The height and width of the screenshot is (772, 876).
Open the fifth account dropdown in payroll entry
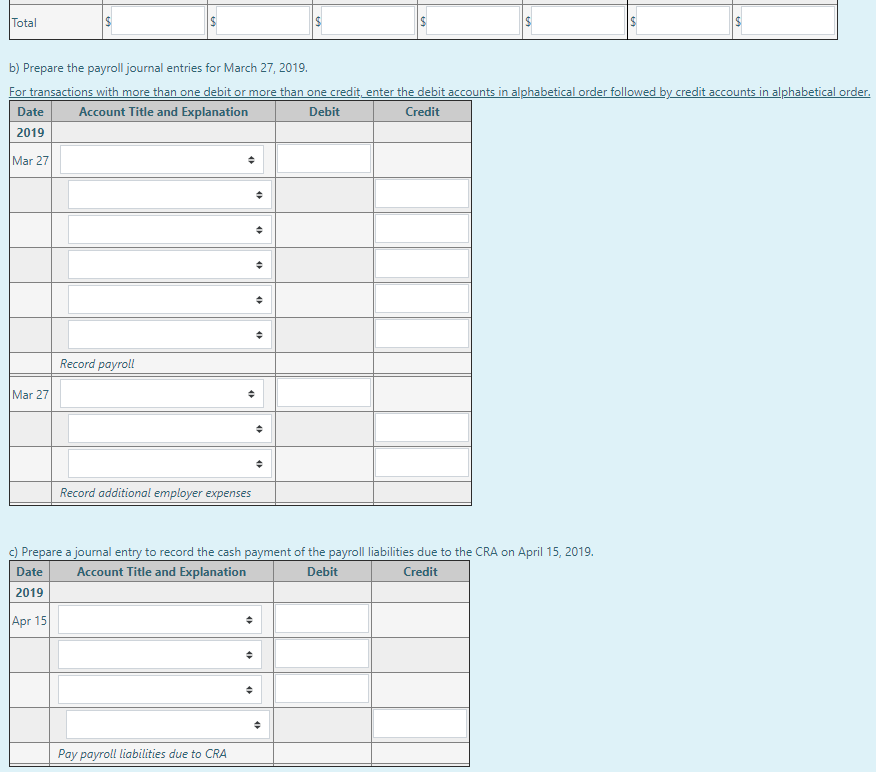tap(170, 299)
